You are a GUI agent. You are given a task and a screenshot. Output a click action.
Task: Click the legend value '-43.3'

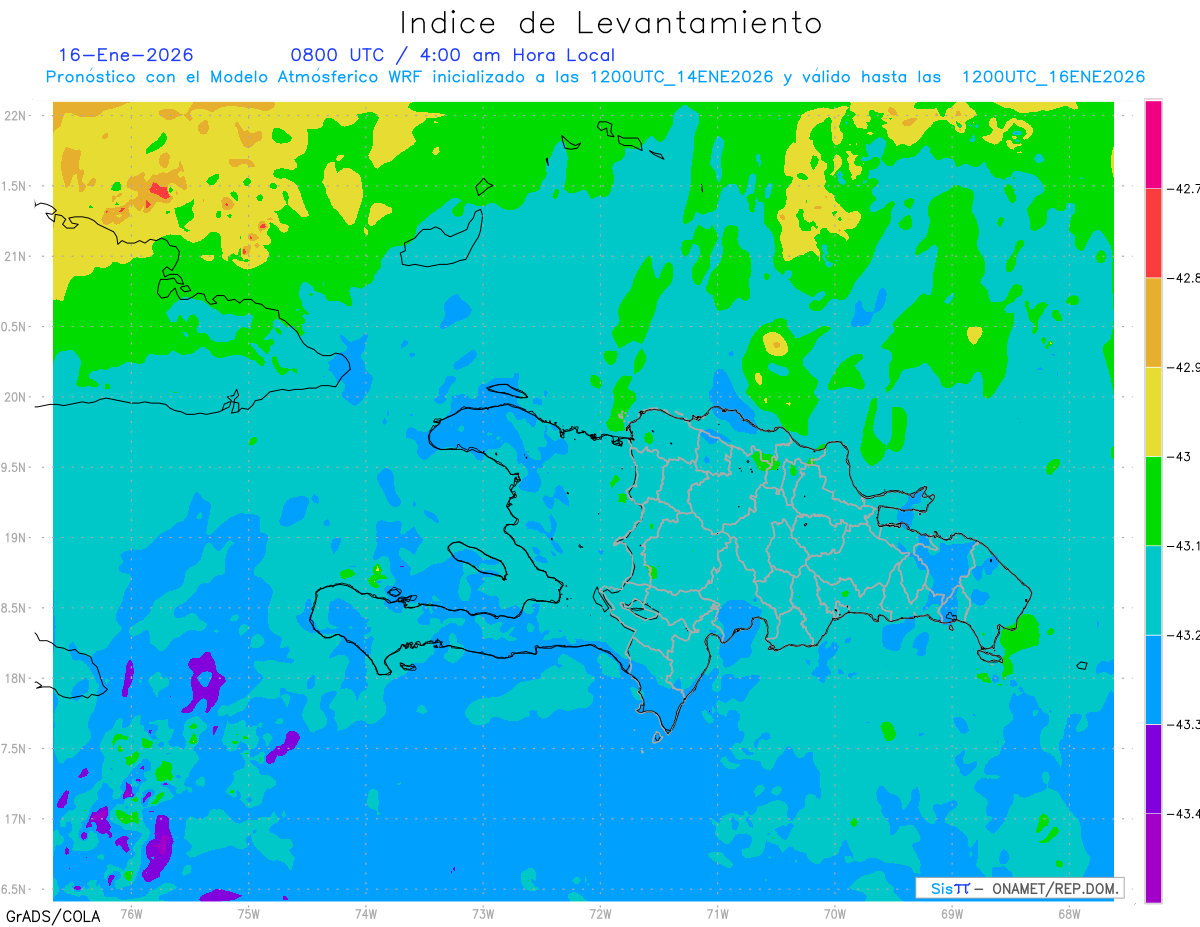point(1183,724)
